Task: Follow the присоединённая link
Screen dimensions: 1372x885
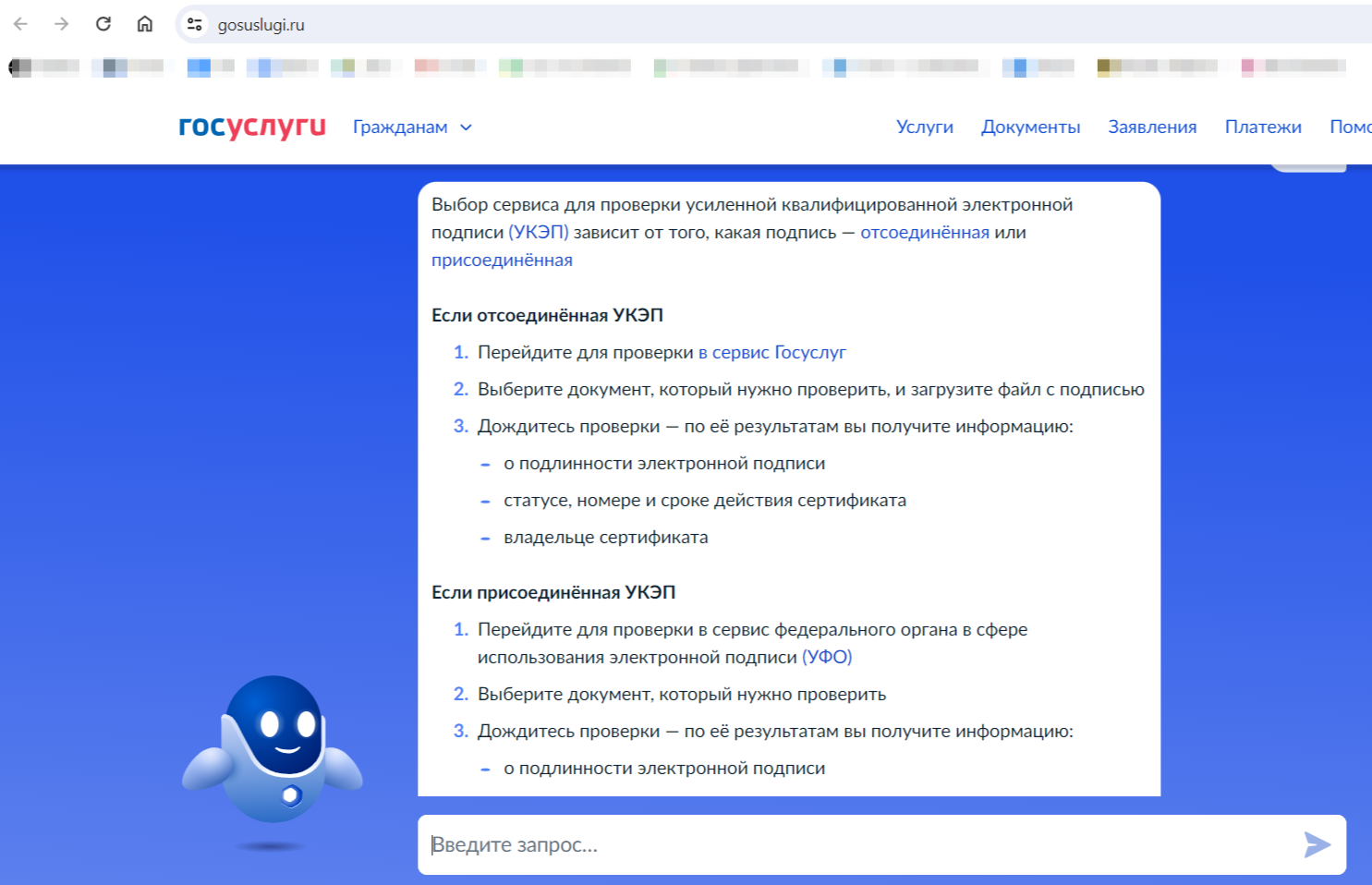Action: pyautogui.click(x=502, y=261)
